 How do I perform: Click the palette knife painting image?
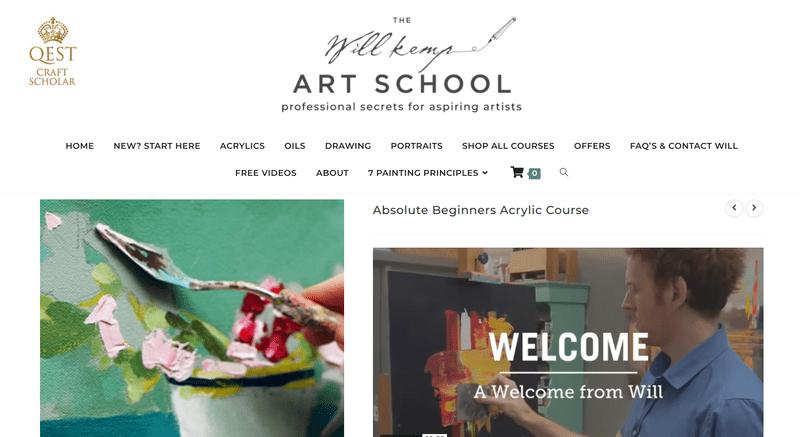point(192,318)
